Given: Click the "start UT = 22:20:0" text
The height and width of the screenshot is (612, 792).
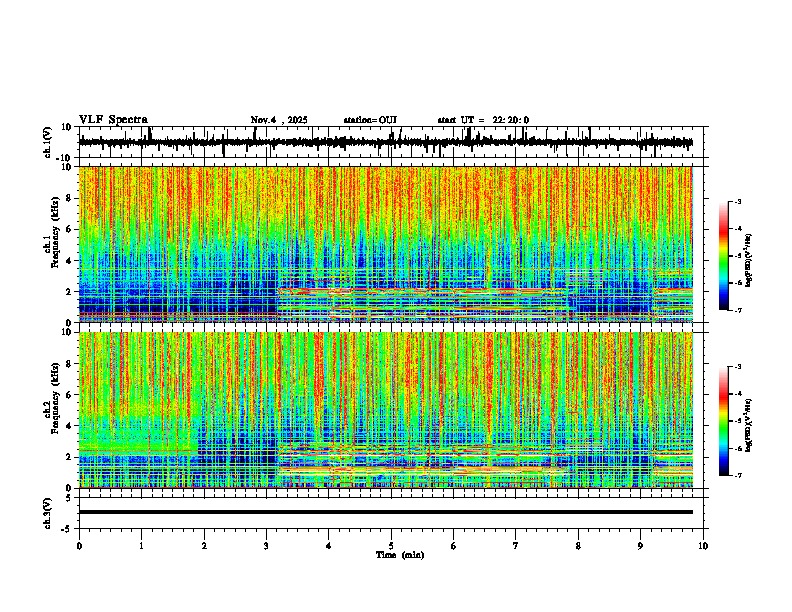Looking at the screenshot, I should 483,120.
